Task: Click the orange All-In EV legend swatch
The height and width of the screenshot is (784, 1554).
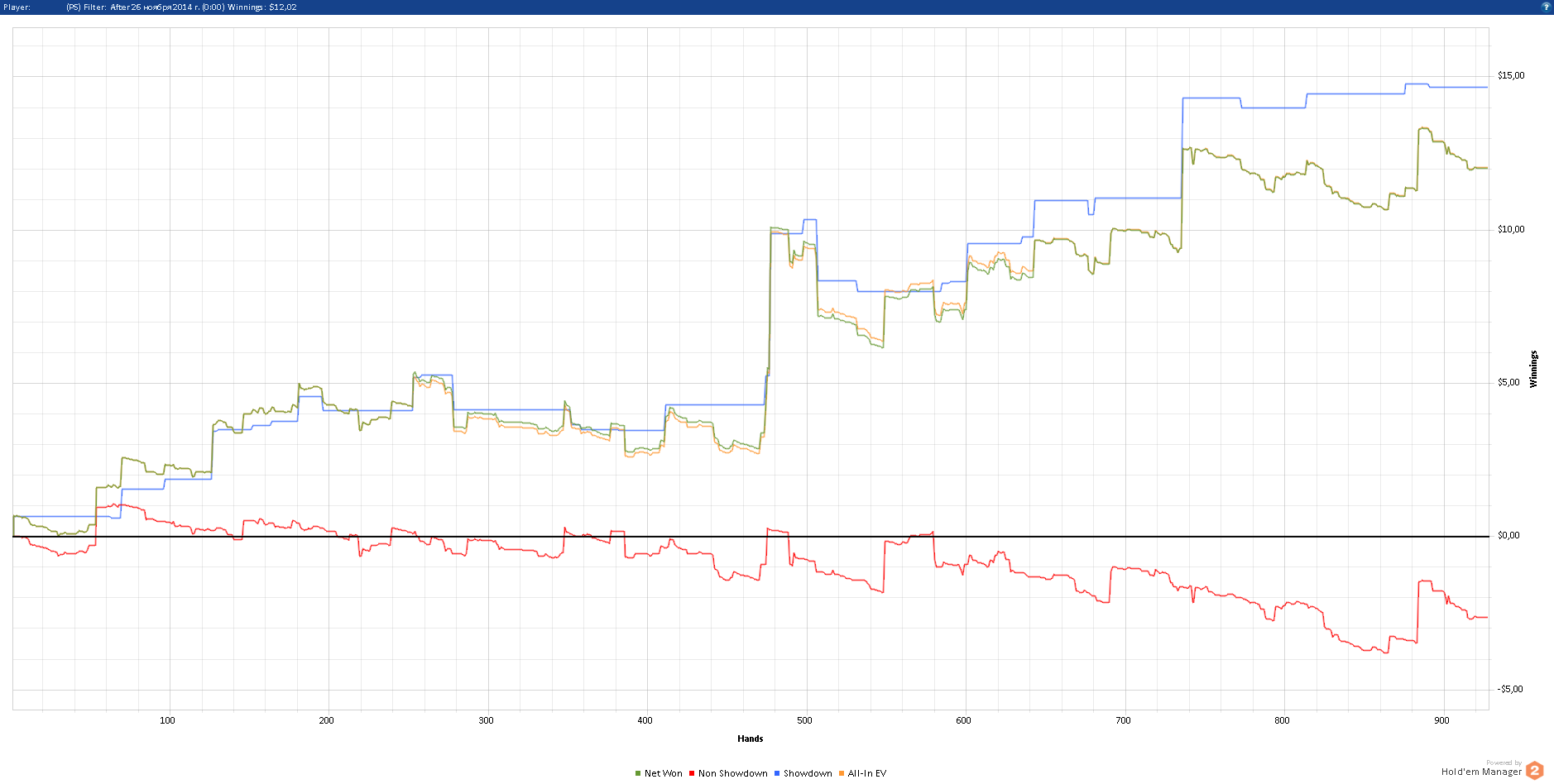Action: point(842,773)
